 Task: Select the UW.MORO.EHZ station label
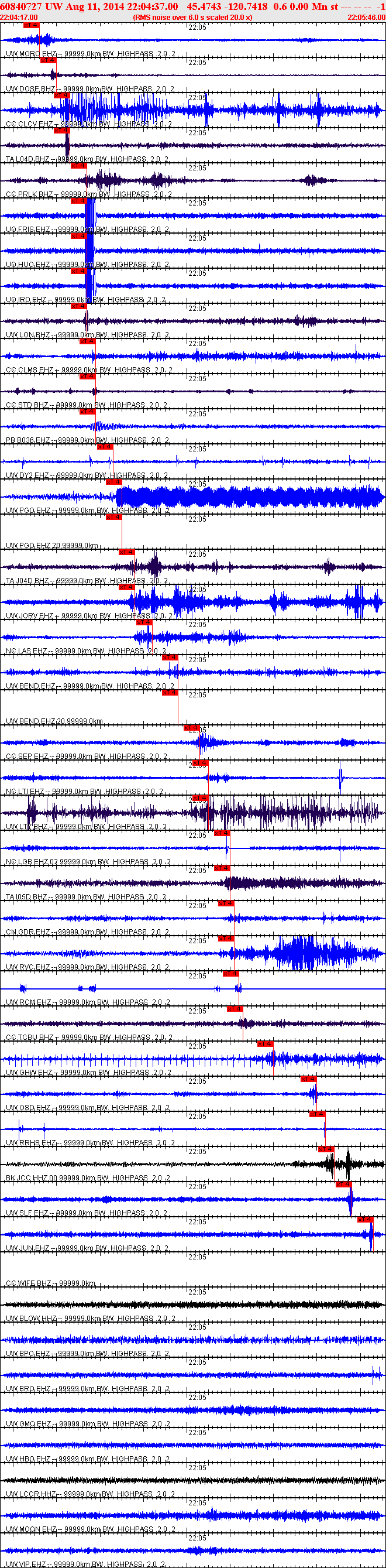(91, 54)
